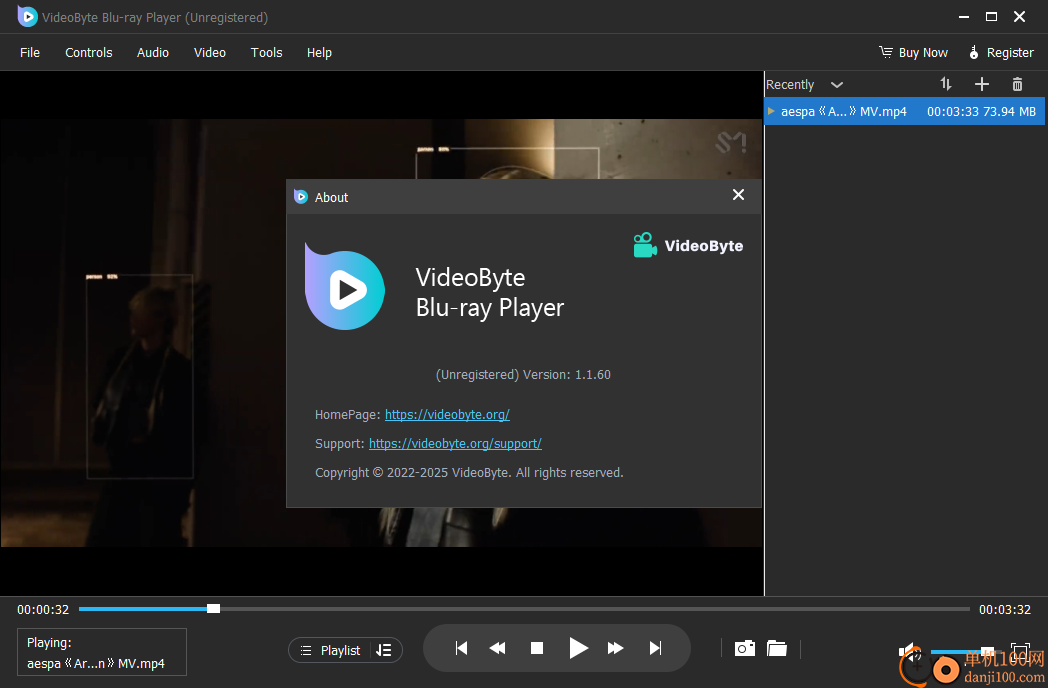This screenshot has width=1048, height=688.
Task: Click the VideoByte brand logo in the About dialog
Action: [688, 245]
